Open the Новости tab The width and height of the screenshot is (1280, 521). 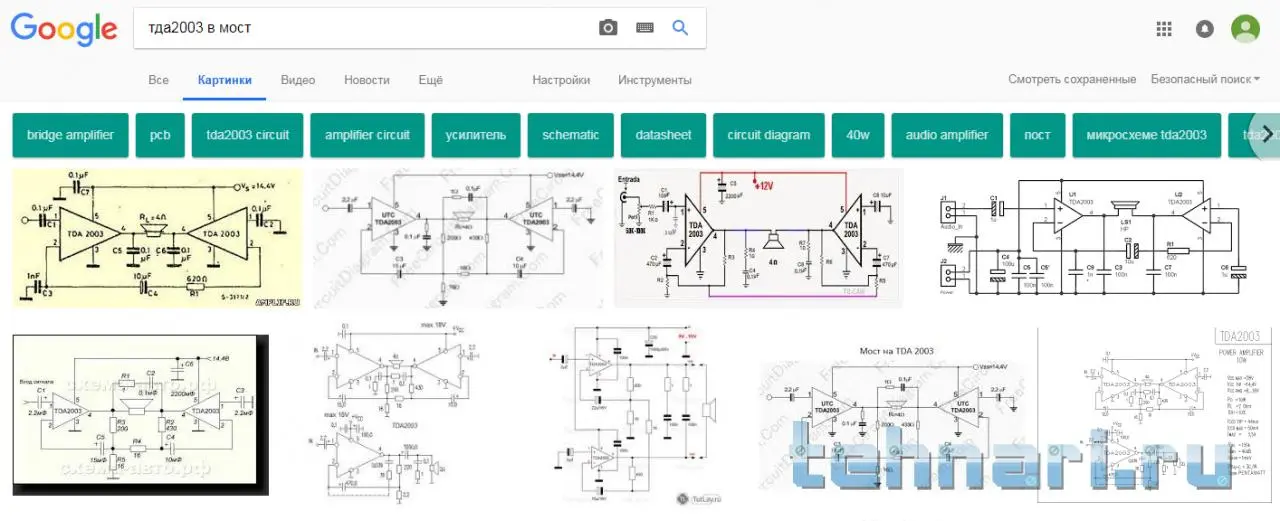367,80
